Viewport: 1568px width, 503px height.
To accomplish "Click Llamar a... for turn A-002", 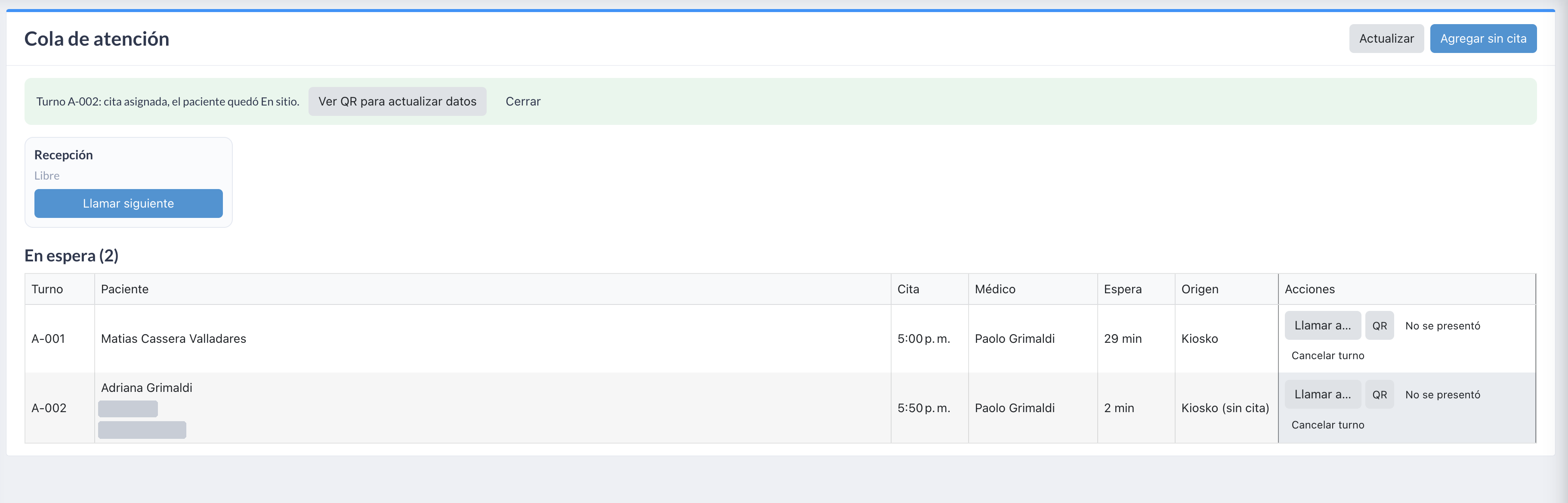I will pos(1322,394).
